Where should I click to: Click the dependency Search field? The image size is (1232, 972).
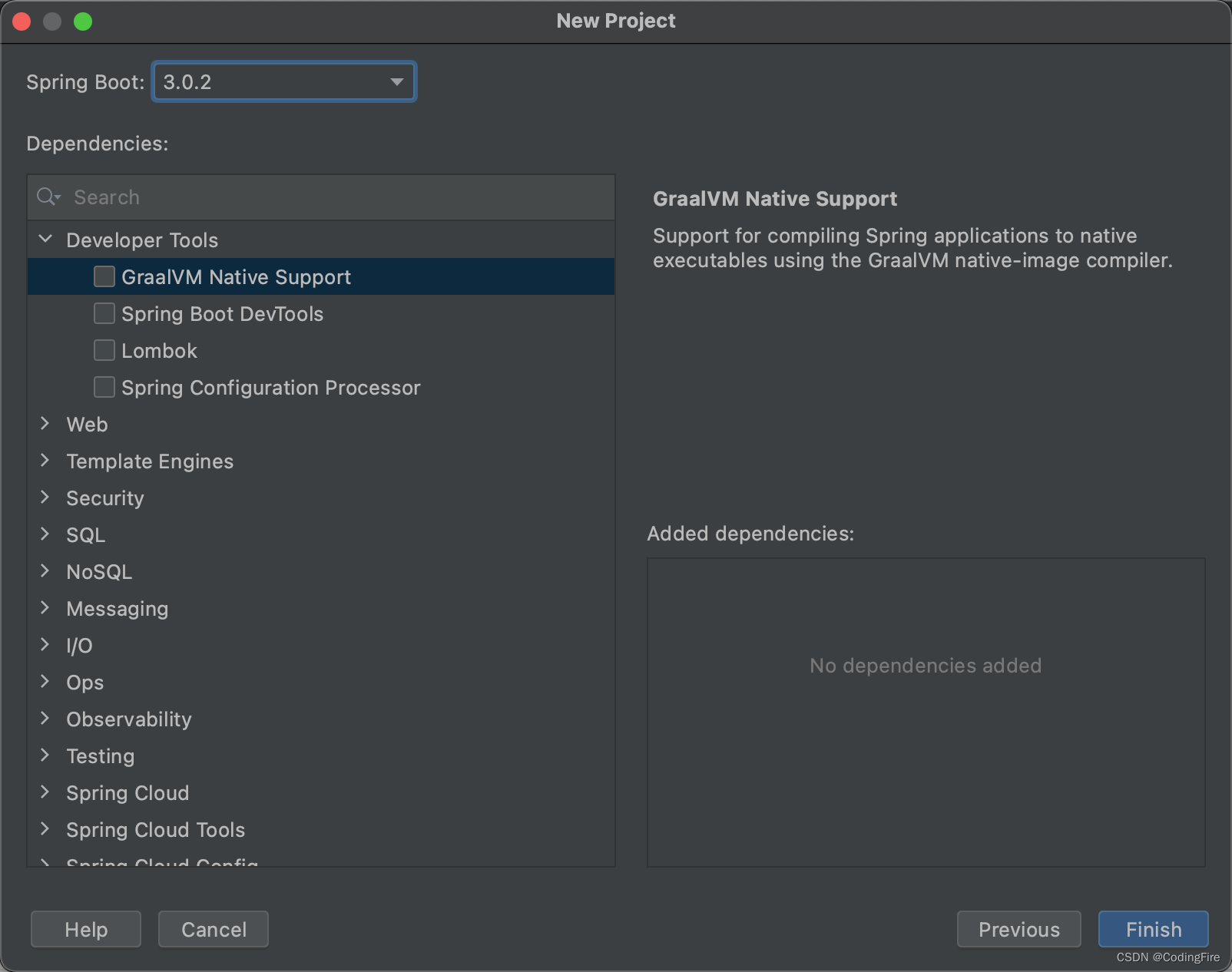(321, 197)
